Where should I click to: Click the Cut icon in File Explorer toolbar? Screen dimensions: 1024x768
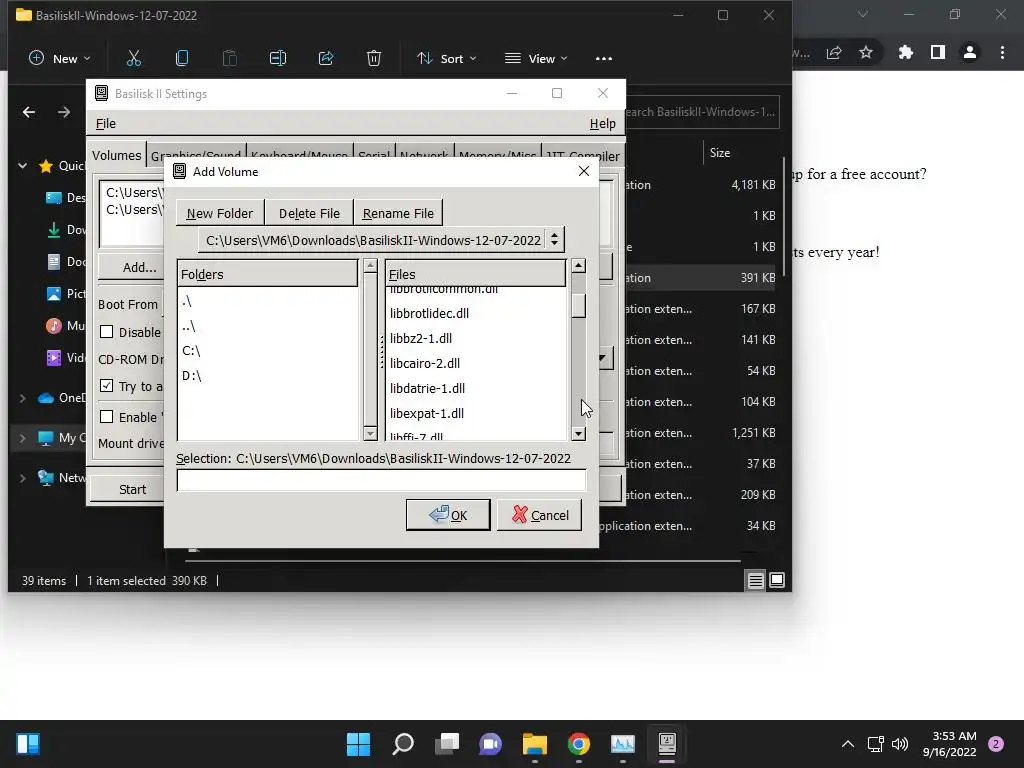pyautogui.click(x=134, y=58)
